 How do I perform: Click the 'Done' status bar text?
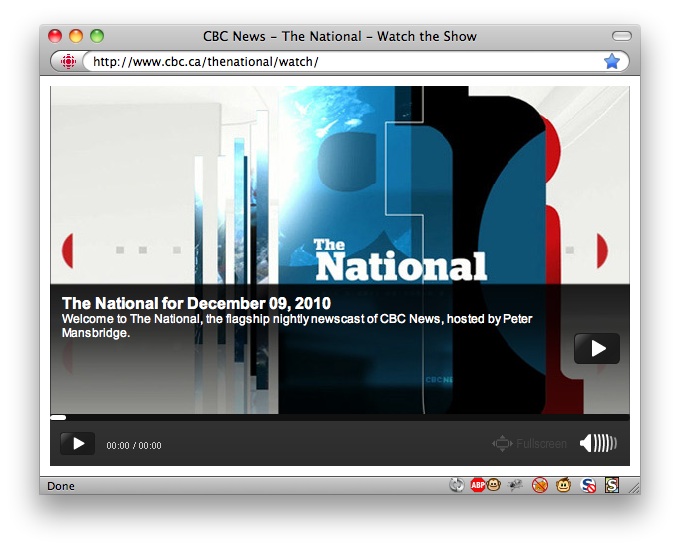[61, 486]
